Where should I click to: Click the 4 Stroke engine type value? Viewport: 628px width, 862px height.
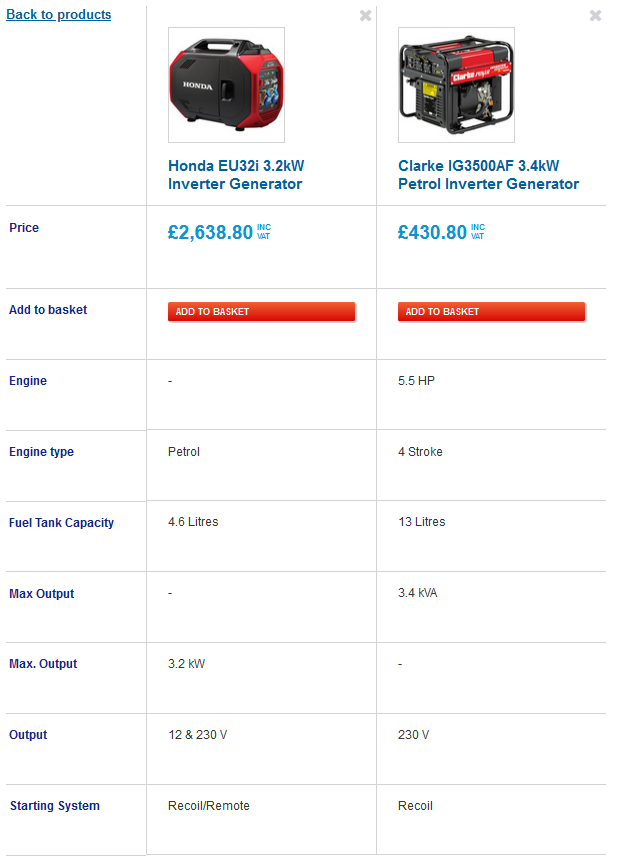point(420,452)
